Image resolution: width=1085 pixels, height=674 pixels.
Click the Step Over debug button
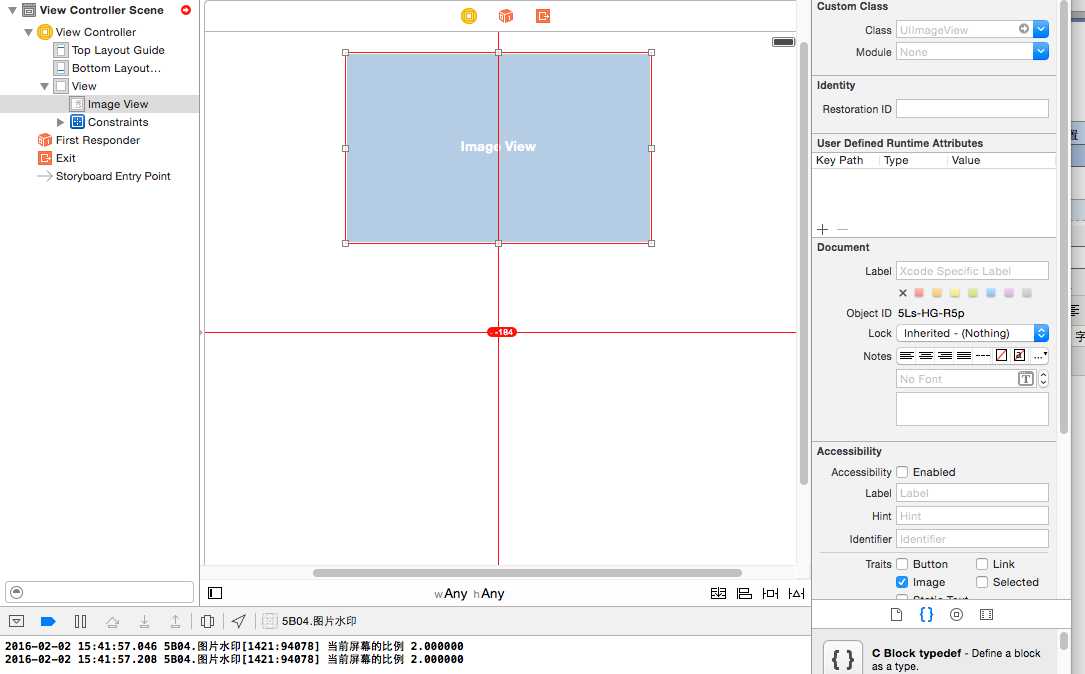[x=113, y=621]
